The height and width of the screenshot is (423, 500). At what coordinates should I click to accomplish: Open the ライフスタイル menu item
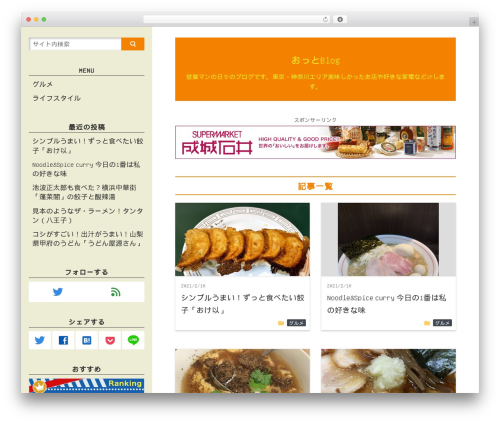point(57,98)
